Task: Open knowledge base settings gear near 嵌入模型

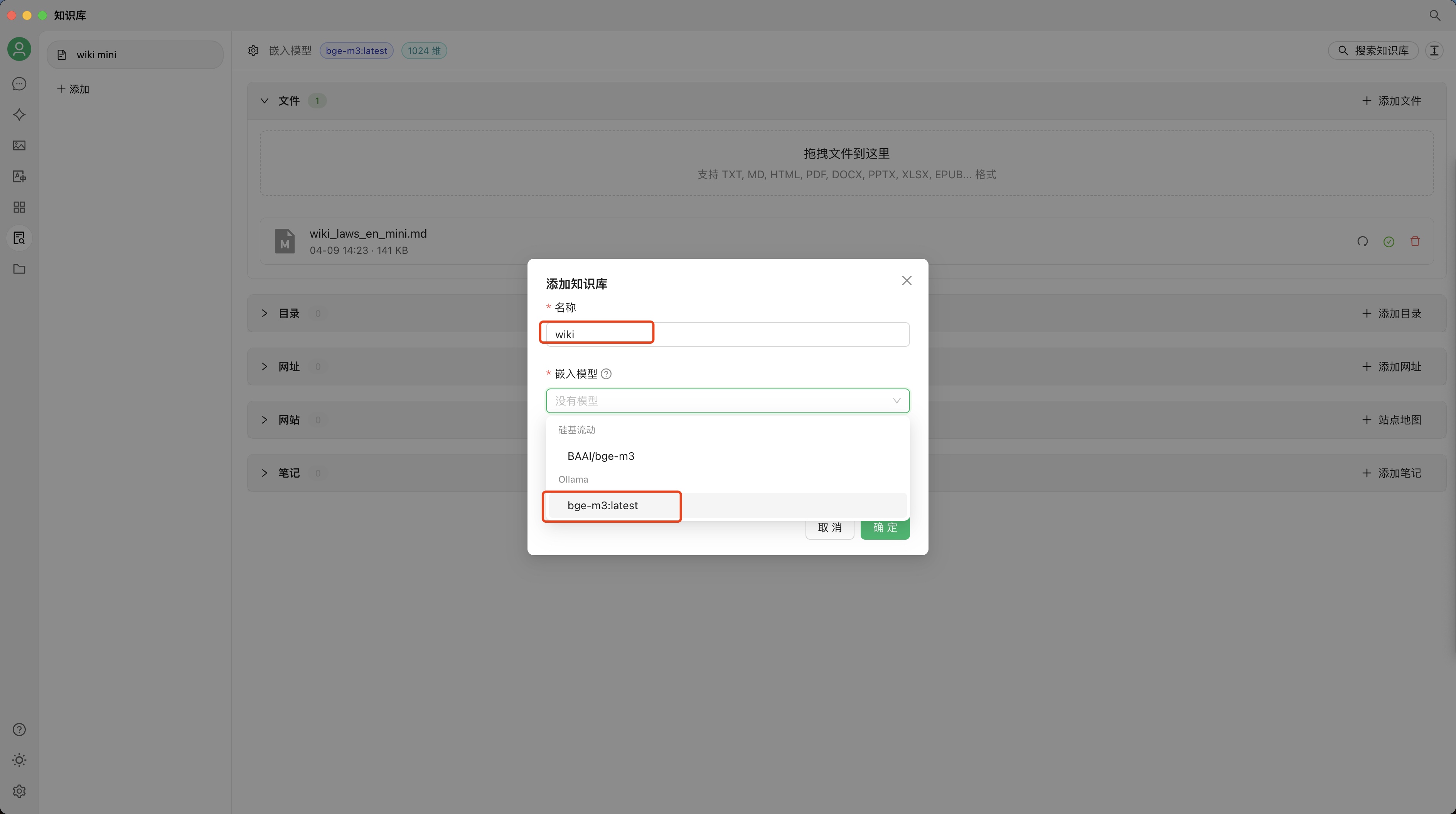Action: pos(253,51)
